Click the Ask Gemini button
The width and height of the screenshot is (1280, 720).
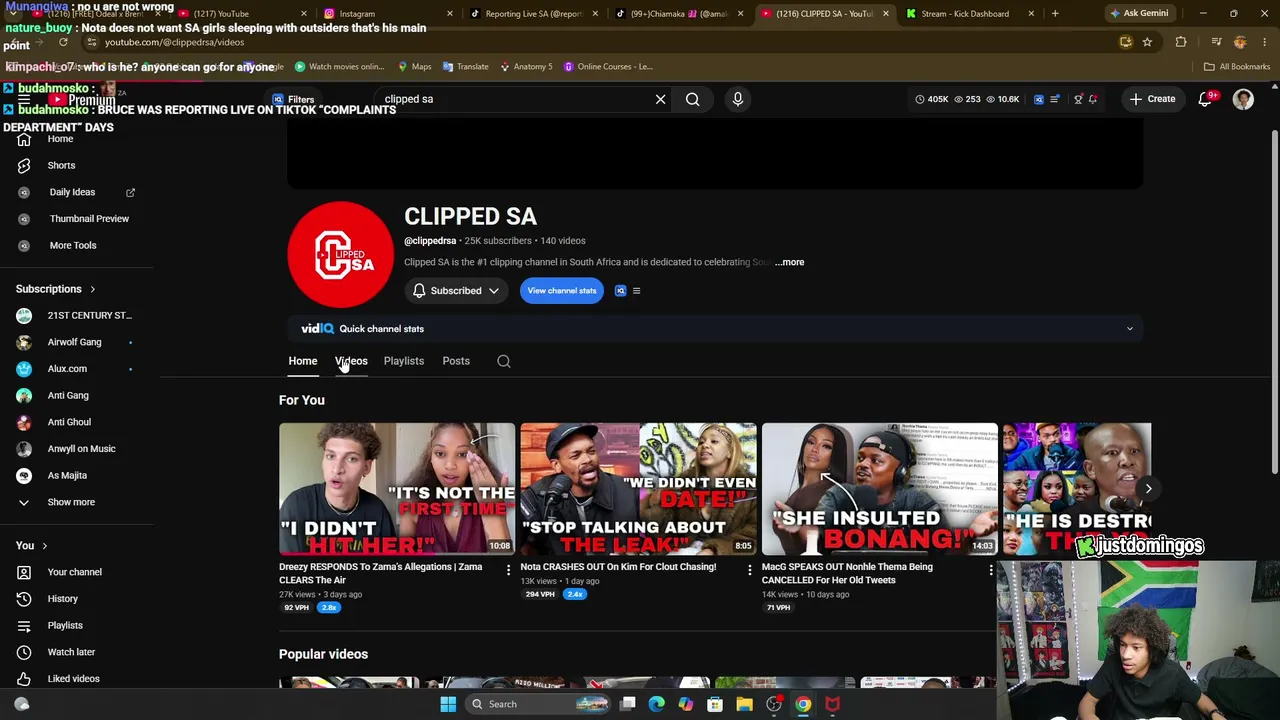1139,14
